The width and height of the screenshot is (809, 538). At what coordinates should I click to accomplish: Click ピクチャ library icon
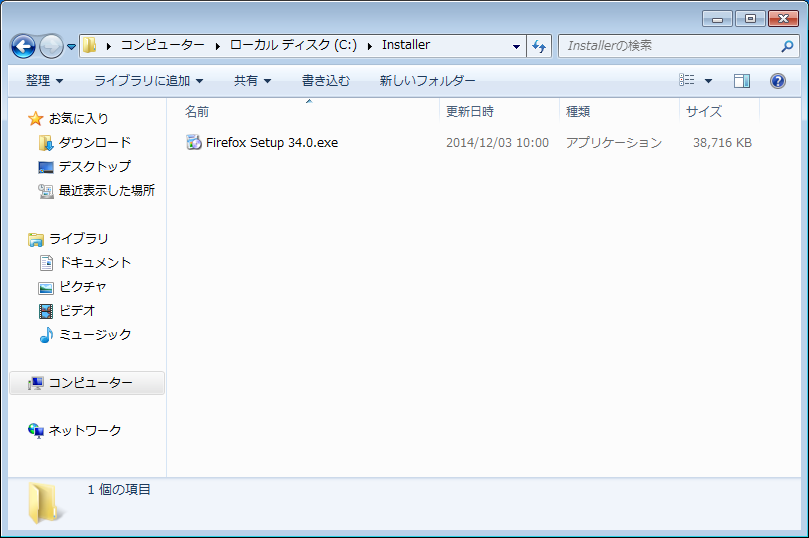[45, 288]
